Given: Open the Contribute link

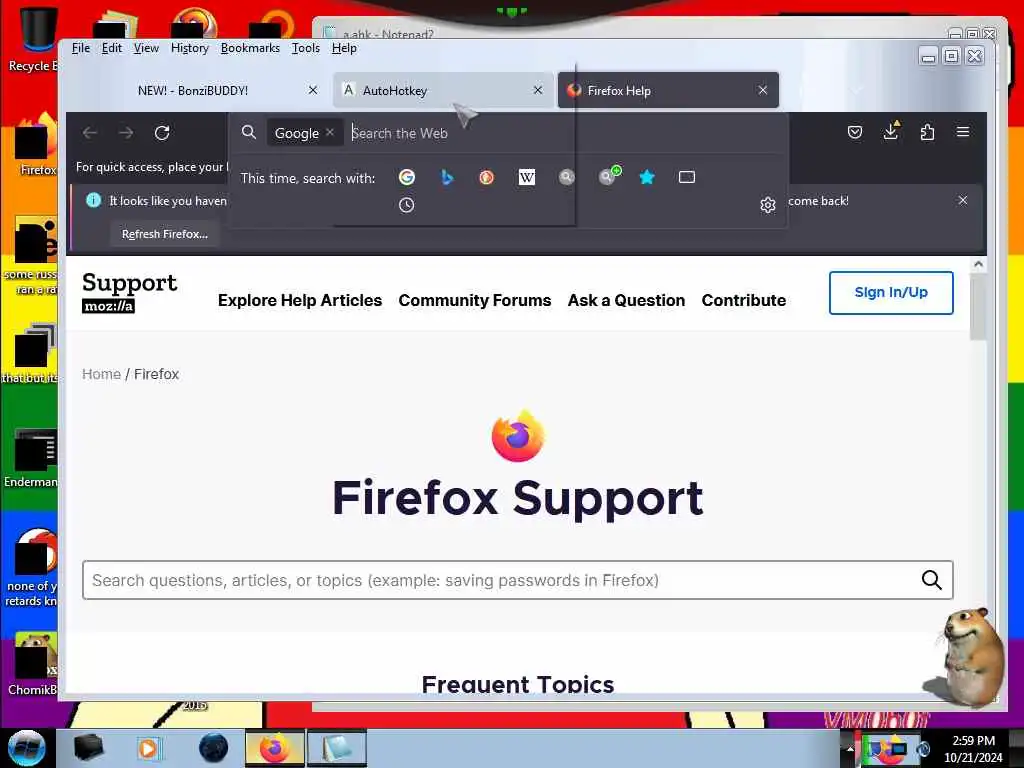Looking at the screenshot, I should point(744,300).
